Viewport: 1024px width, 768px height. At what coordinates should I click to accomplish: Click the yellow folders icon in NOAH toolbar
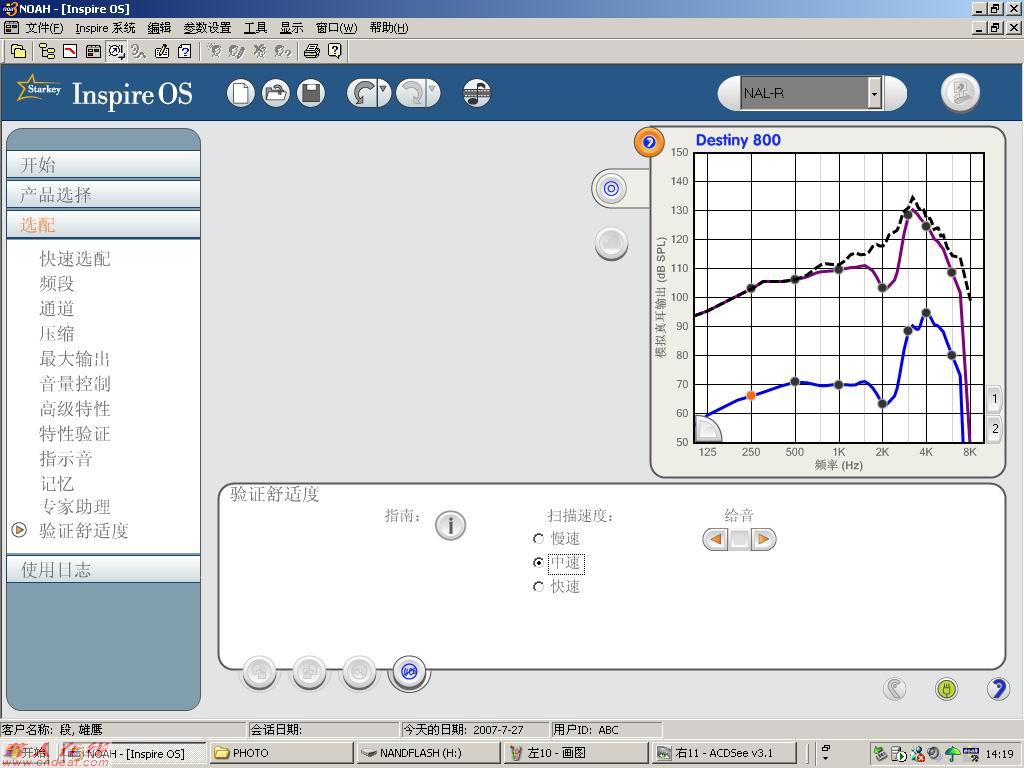(x=19, y=51)
